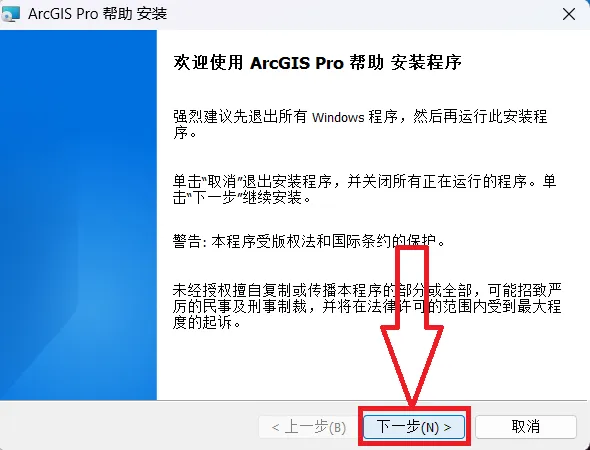Click the installer disc icon in title bar
Image resolution: width=590 pixels, height=450 pixels.
click(10, 14)
